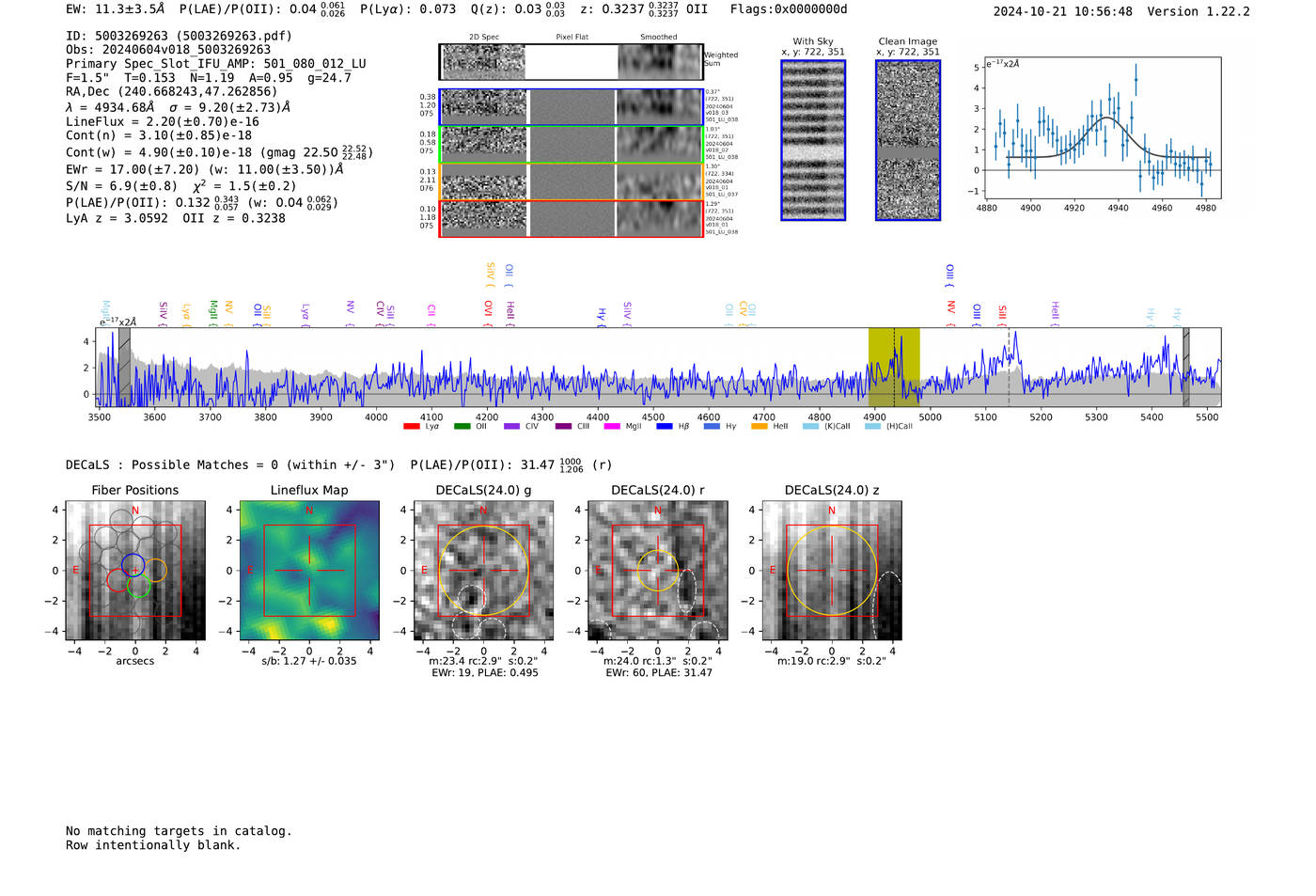Click the s/b: 1.27 +/- 0.035 label
Screen dimensions: 1316x896
click(309, 661)
